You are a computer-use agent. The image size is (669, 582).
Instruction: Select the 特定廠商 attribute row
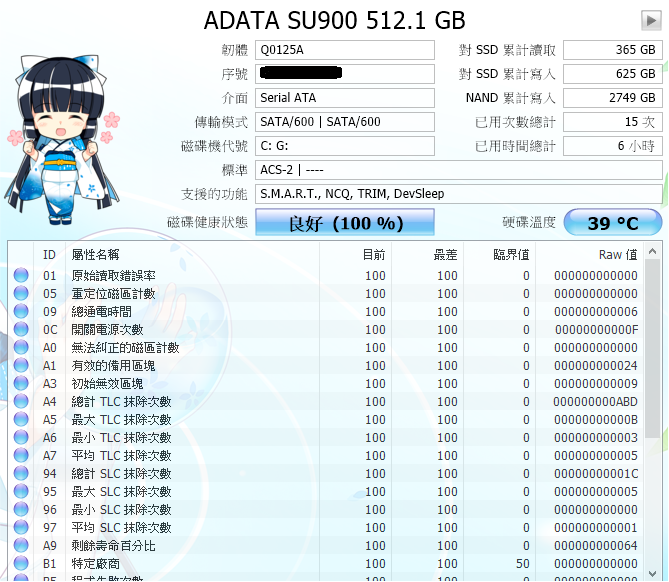(x=326, y=563)
